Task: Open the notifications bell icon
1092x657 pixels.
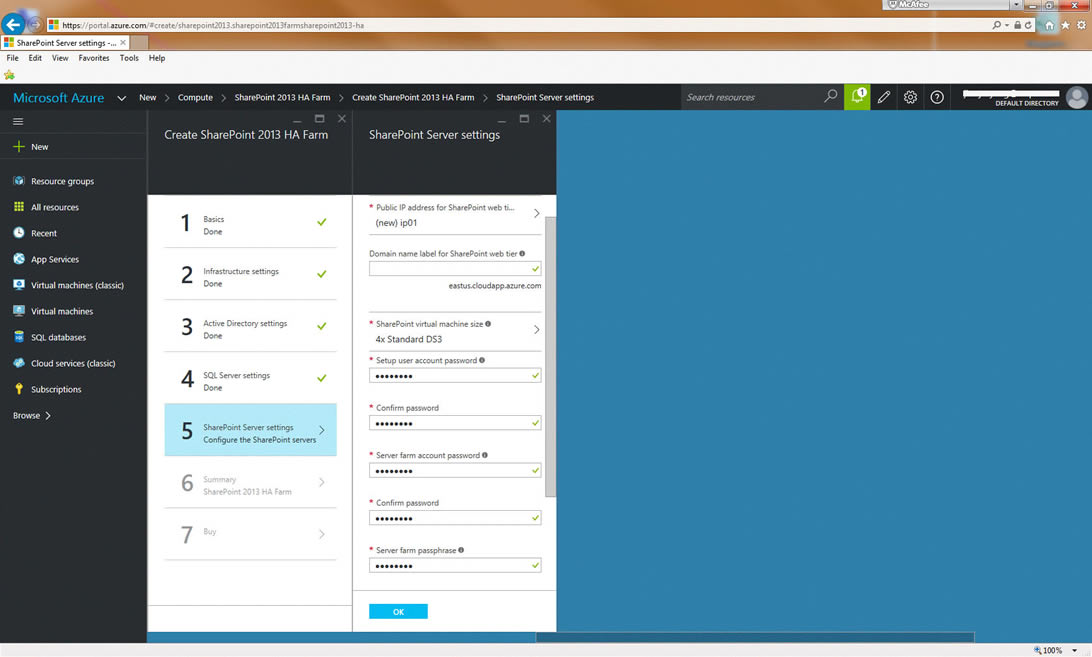Action: (857, 97)
